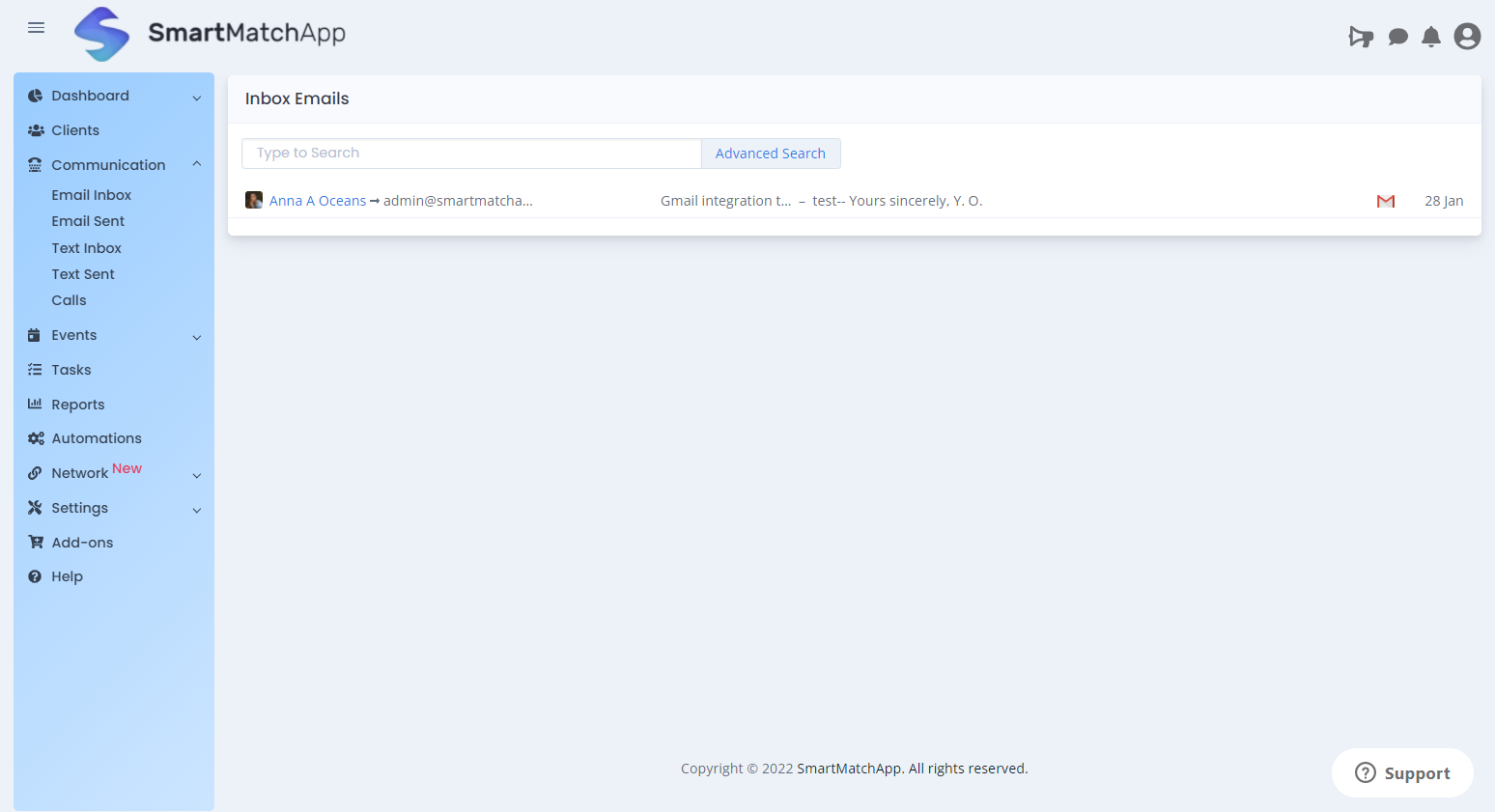Expand the Settings submenu
The image size is (1495, 812).
pos(197,510)
